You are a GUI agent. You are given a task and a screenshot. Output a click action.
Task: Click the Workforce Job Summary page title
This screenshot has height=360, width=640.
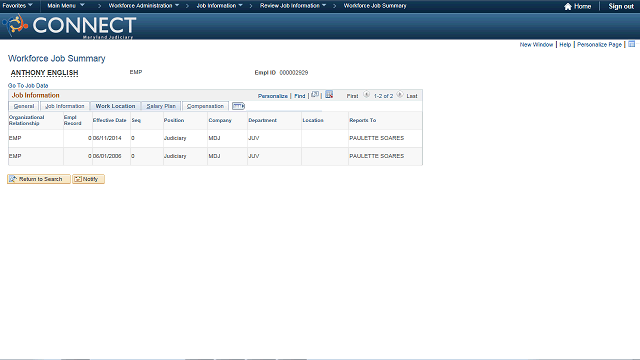pos(57,58)
